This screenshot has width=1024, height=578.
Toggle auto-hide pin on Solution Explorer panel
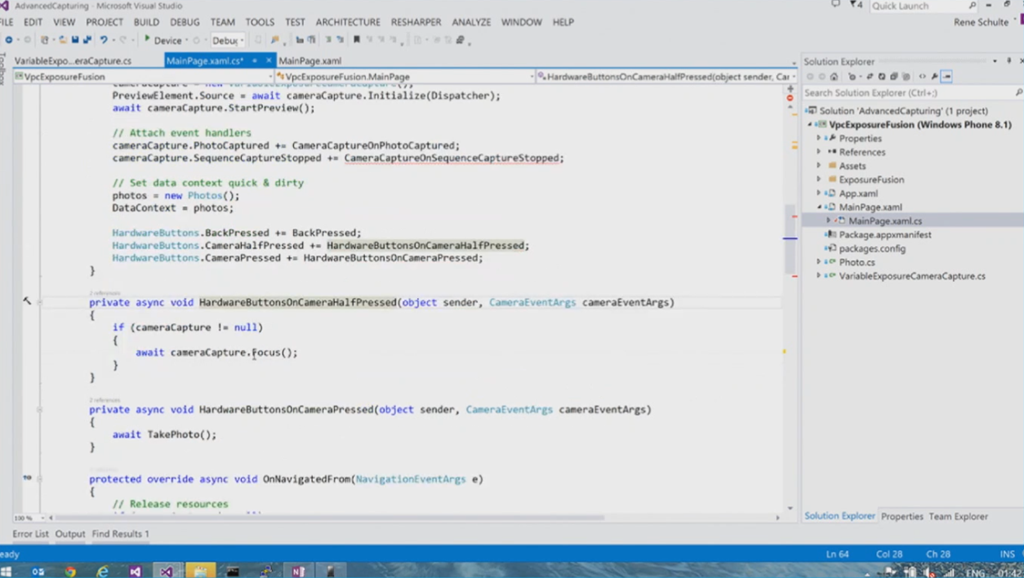tap(1009, 61)
